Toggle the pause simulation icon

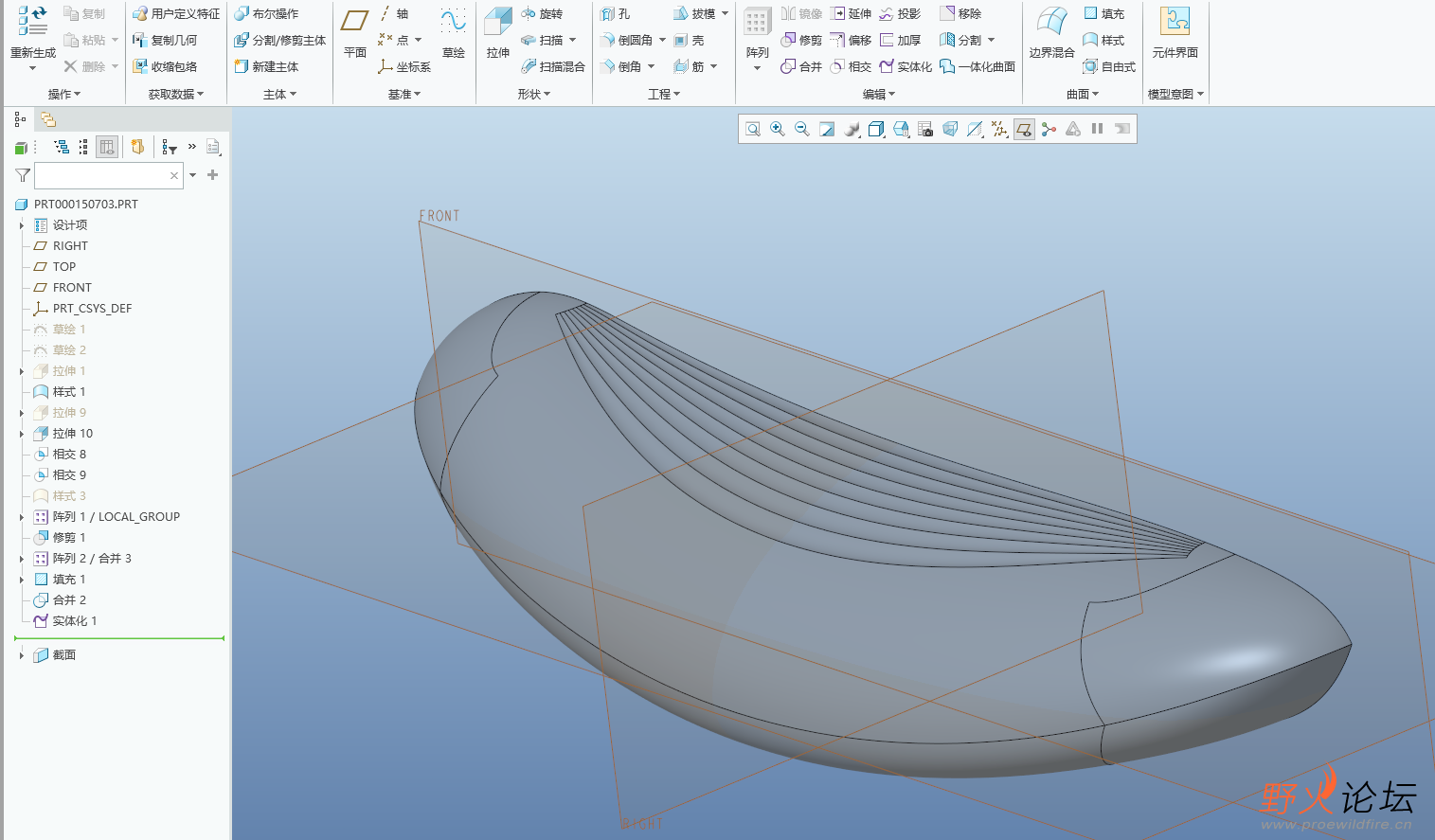[x=1098, y=129]
